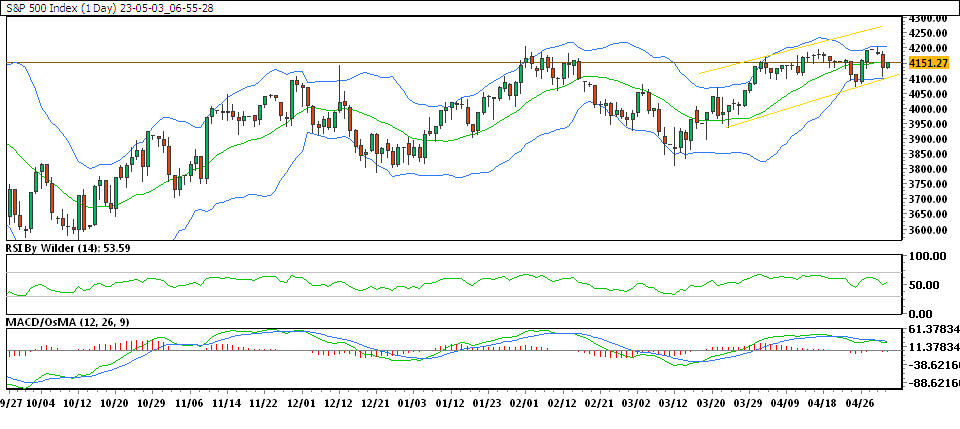This screenshot has height=429, width=960.
Task: Click the 03/12 date label
Action: 675,404
